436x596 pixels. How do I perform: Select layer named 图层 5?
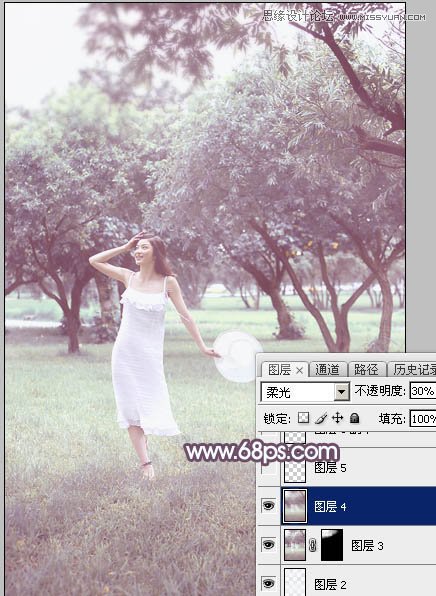point(330,468)
